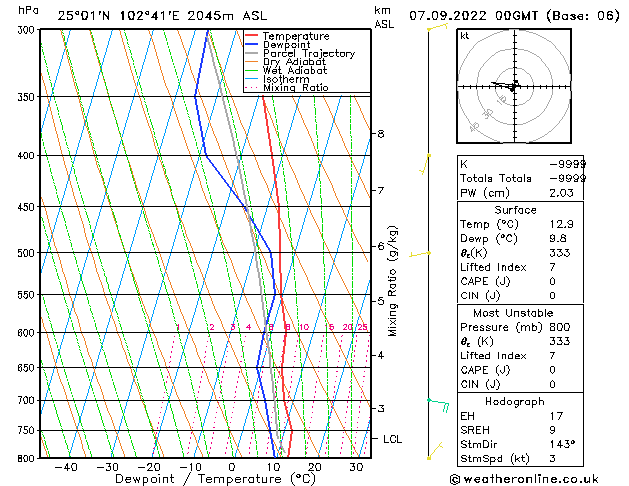Click the SREH value 9

(x=553, y=430)
